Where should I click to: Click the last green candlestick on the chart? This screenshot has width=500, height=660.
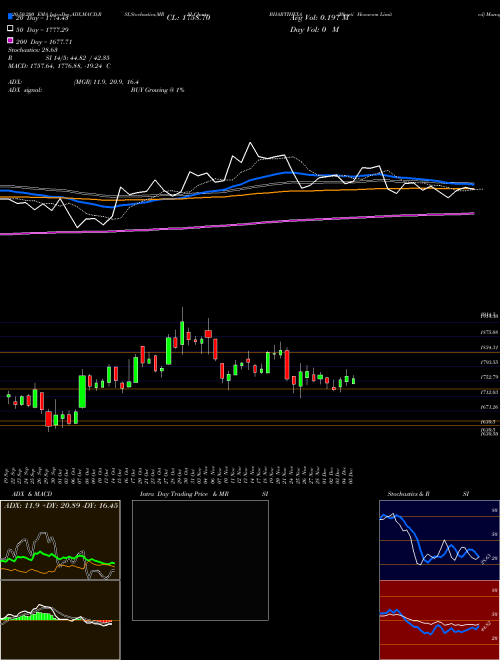pos(354,381)
